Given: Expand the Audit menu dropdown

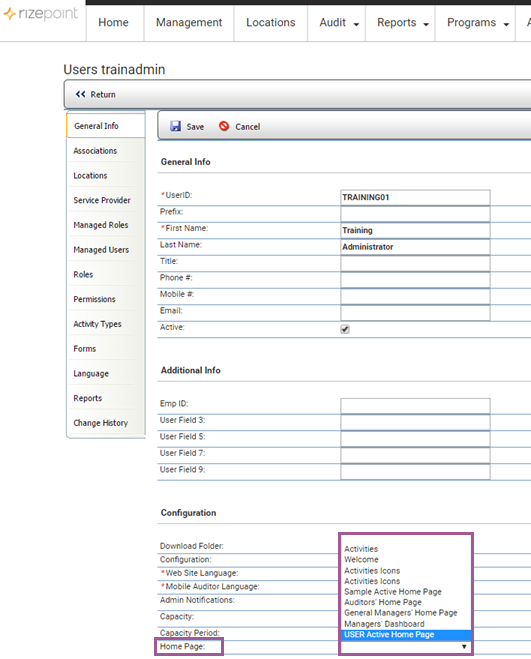Looking at the screenshot, I should (x=356, y=24).
